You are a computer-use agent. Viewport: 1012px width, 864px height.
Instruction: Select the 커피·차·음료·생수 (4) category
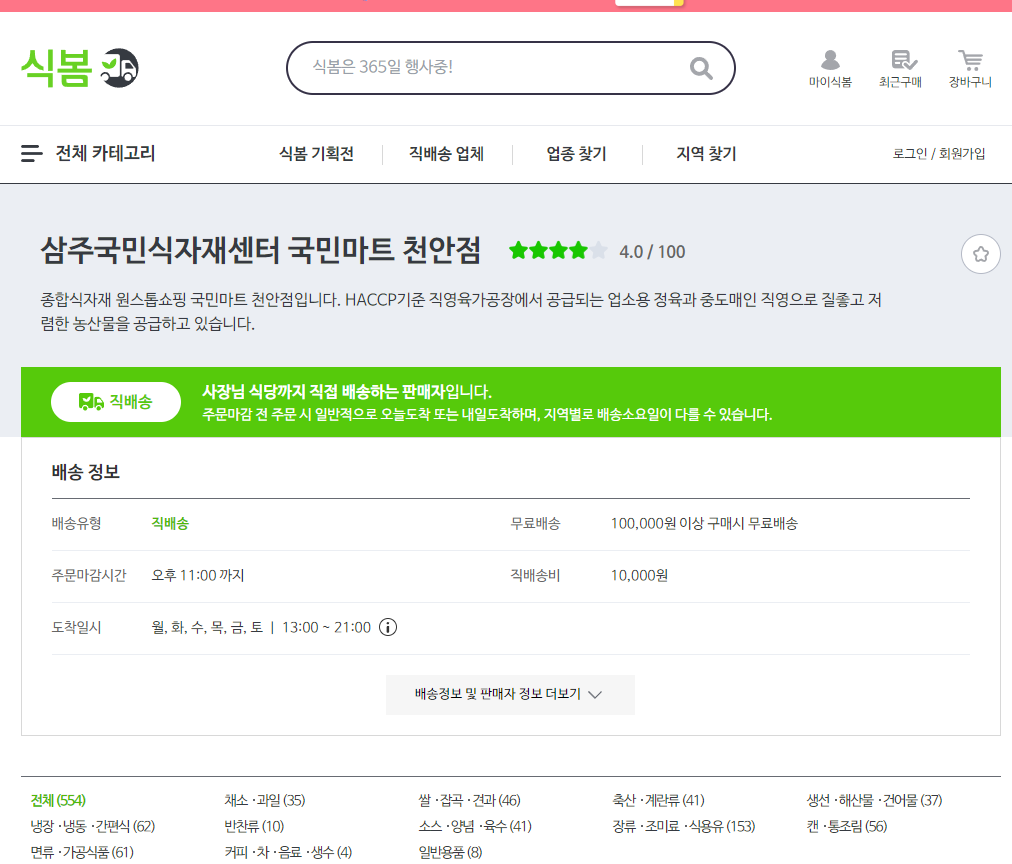pos(288,852)
